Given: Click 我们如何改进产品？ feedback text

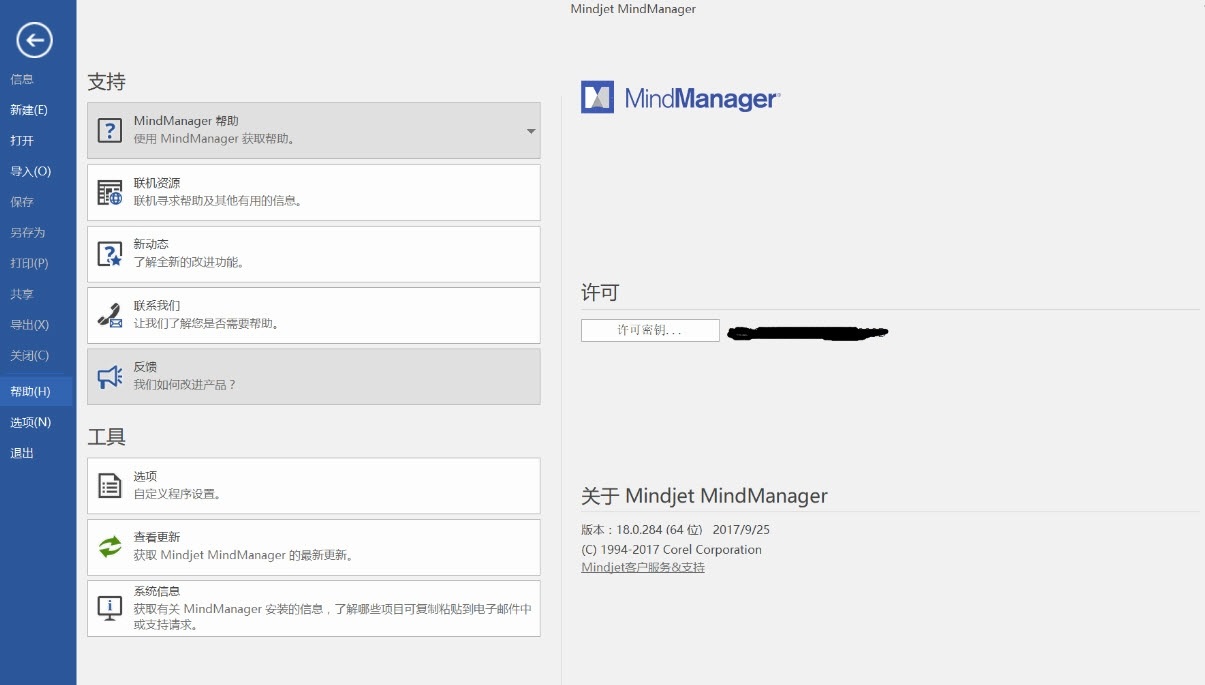Looking at the screenshot, I should [x=185, y=385].
